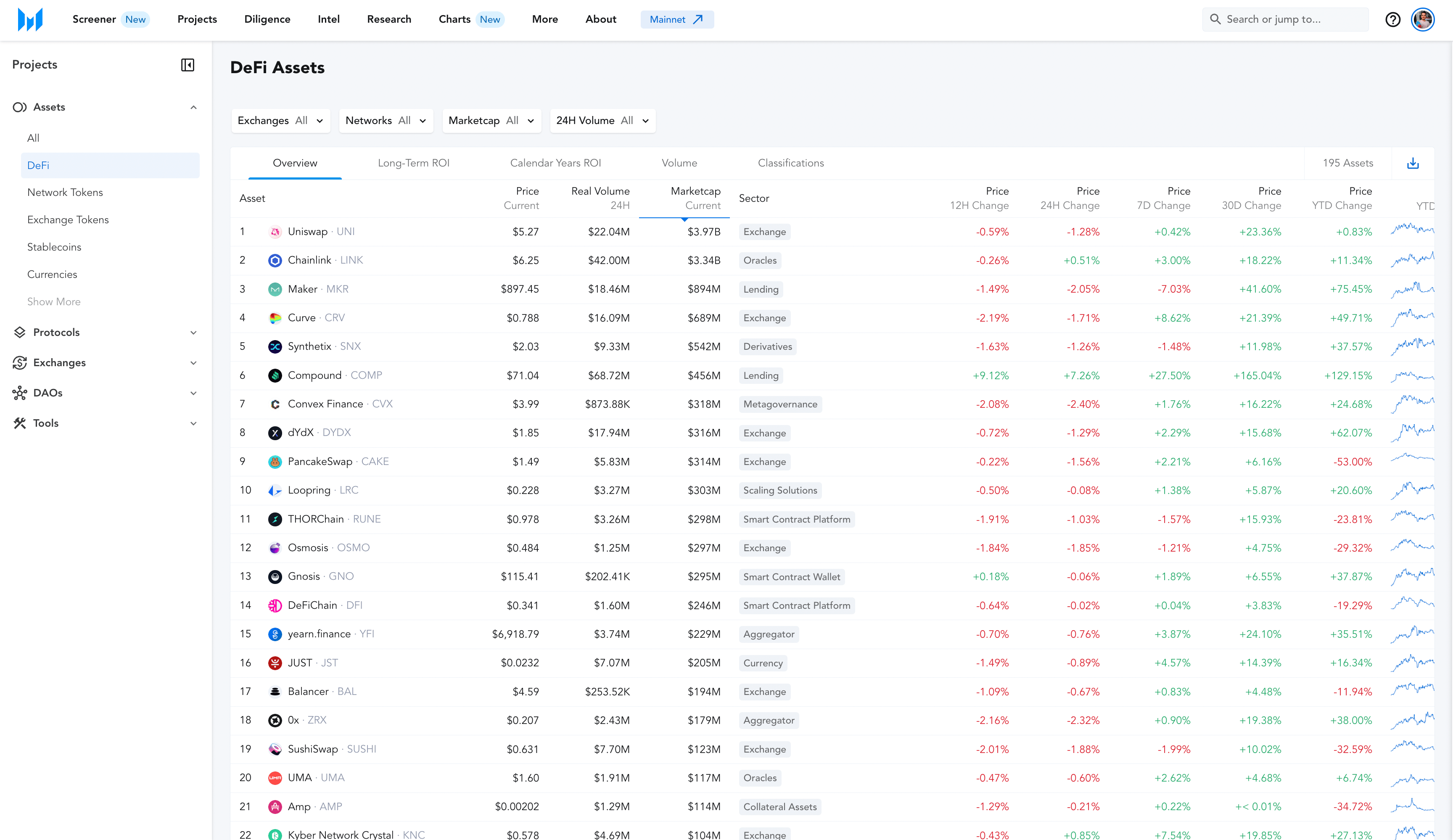The image size is (1453, 840).
Task: Click the Mainnet link button
Action: (x=676, y=20)
